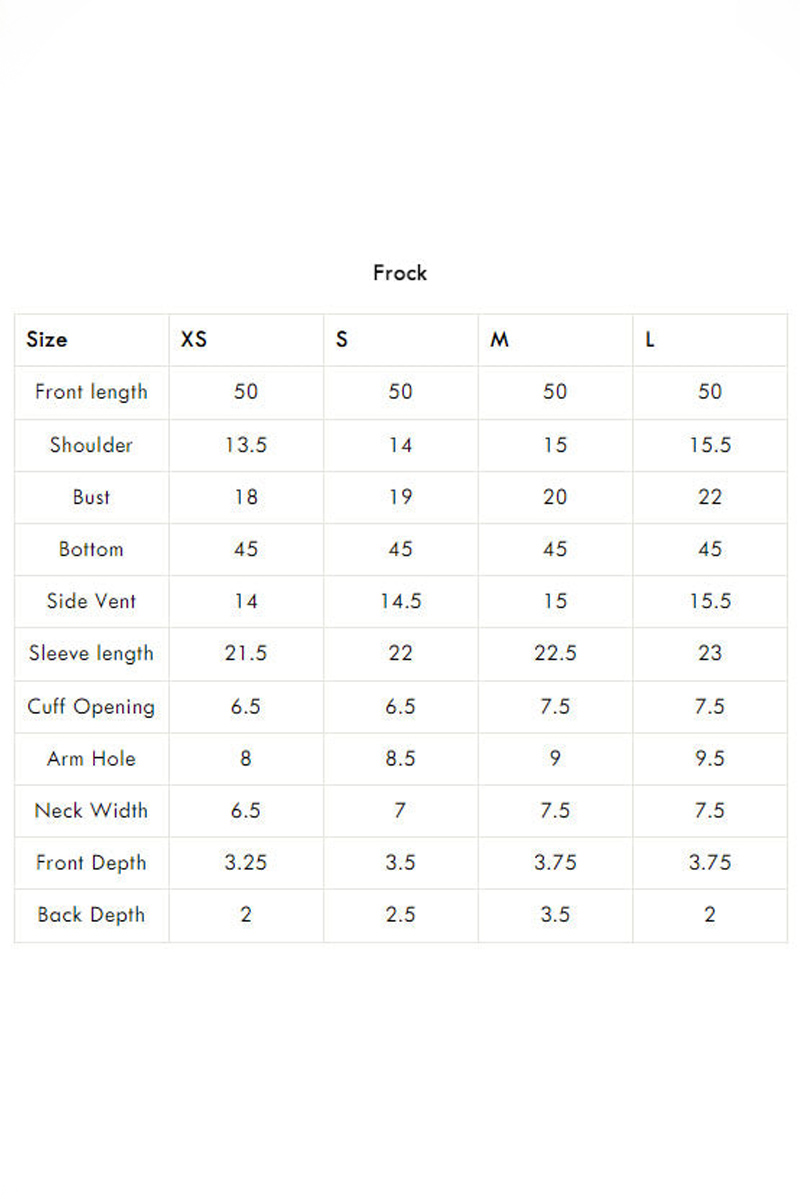Select the Neck Width row label
This screenshot has width=800, height=1199.
tap(91, 811)
